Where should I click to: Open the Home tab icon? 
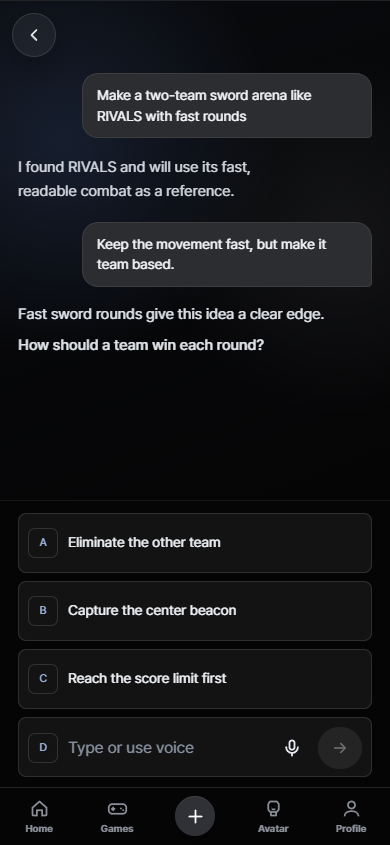point(39,808)
